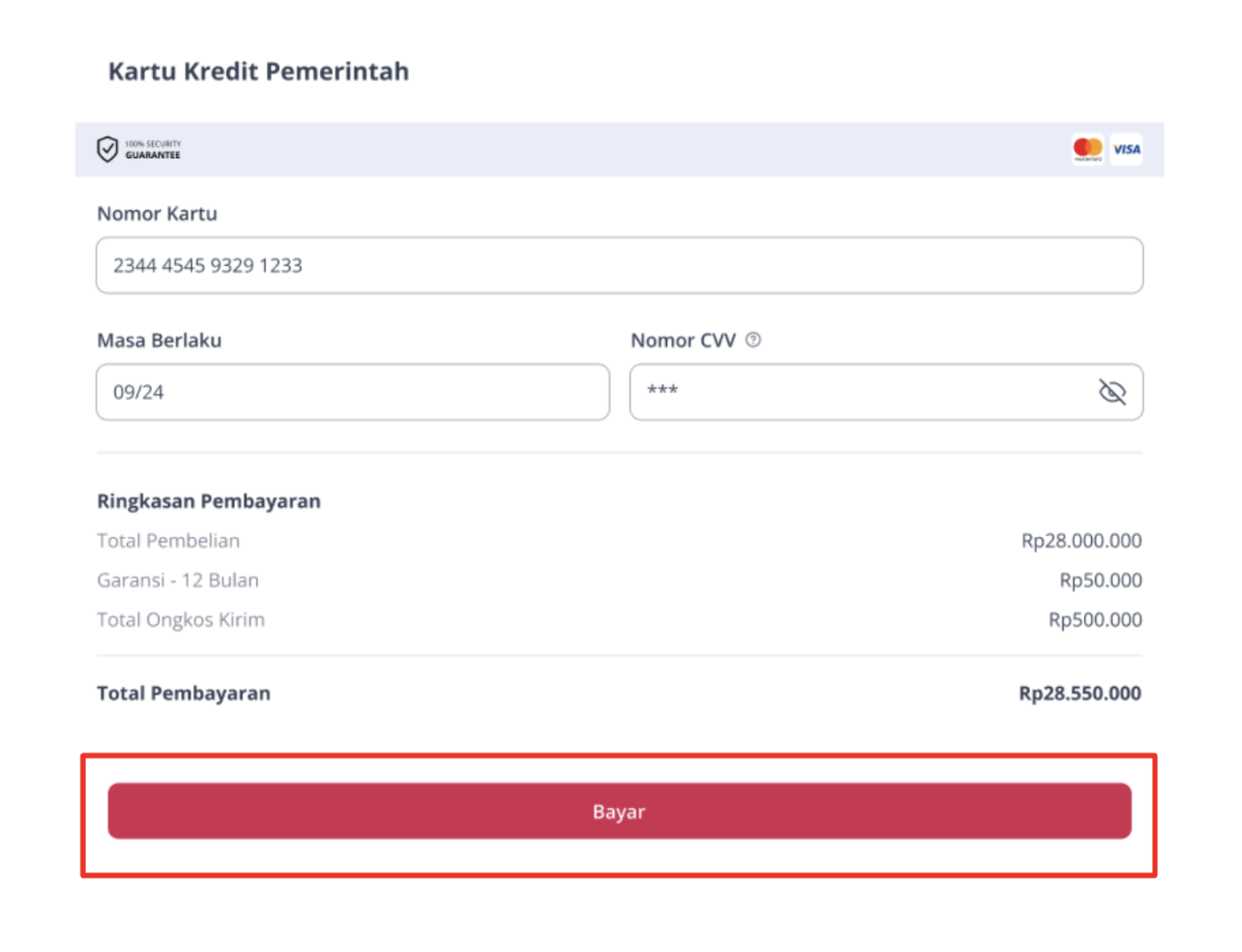
Task: Click the Mastercard logo icon
Action: 1087,149
